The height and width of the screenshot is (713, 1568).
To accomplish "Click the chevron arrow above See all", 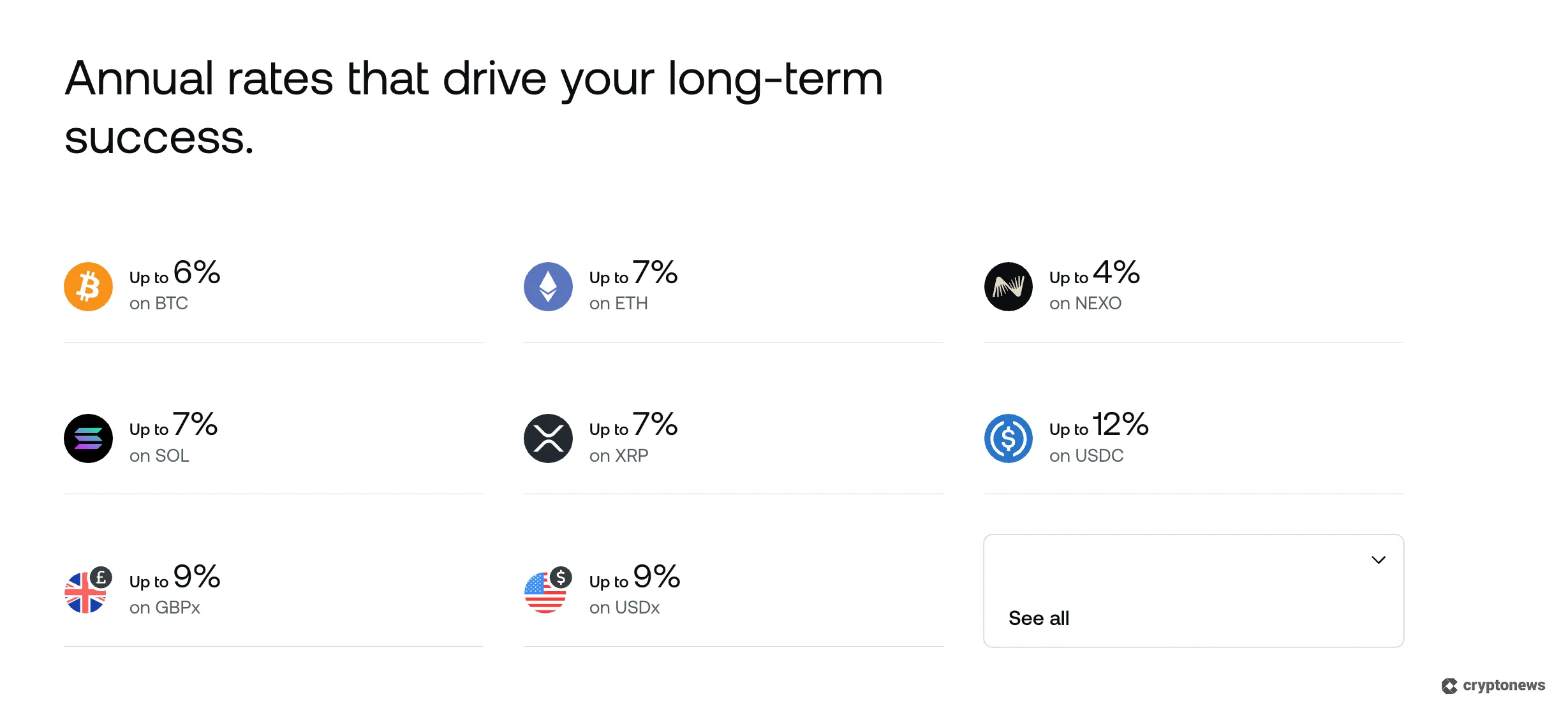I will 1379,559.
